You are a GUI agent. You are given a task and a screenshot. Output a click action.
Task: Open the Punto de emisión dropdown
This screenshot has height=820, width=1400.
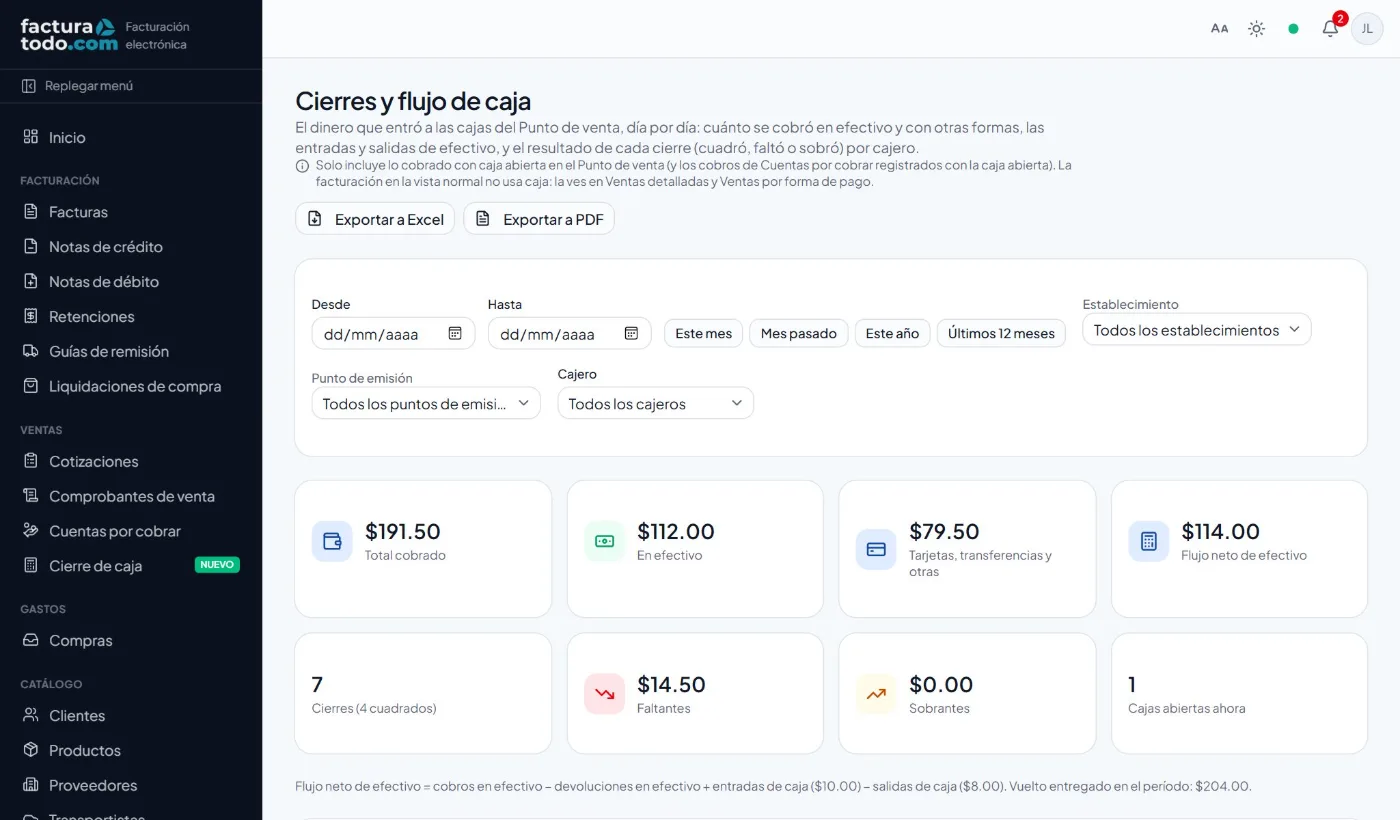[x=426, y=403]
